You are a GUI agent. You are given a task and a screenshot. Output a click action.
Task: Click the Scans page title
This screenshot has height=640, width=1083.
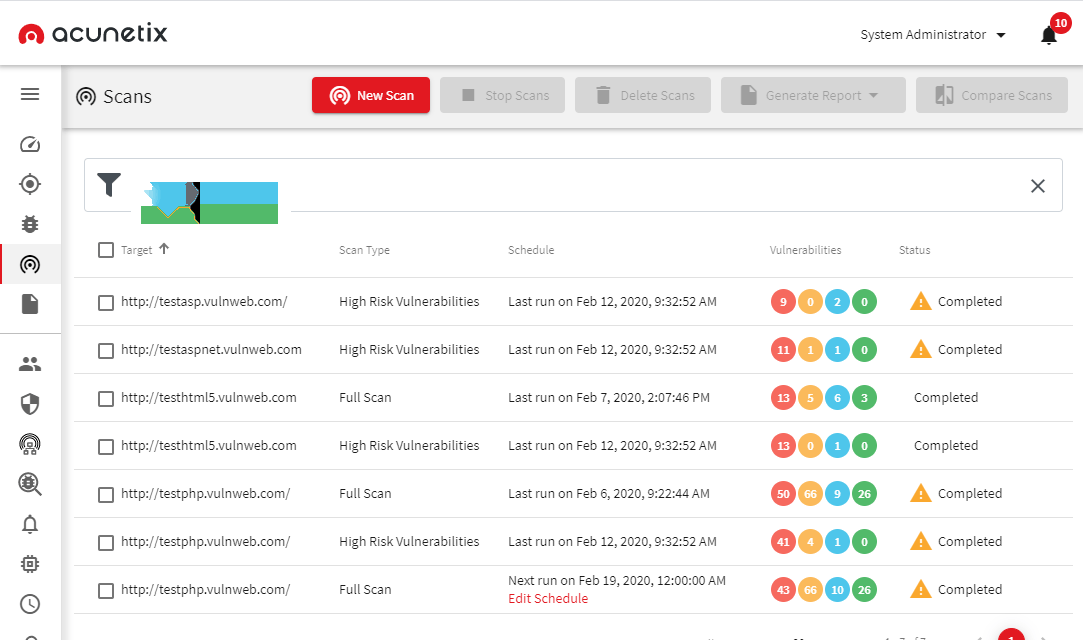127,97
